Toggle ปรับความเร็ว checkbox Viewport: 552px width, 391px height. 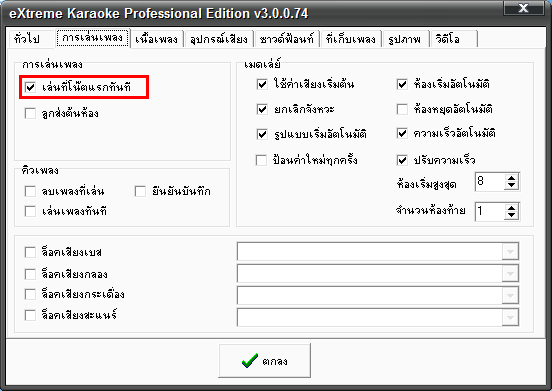click(x=402, y=160)
